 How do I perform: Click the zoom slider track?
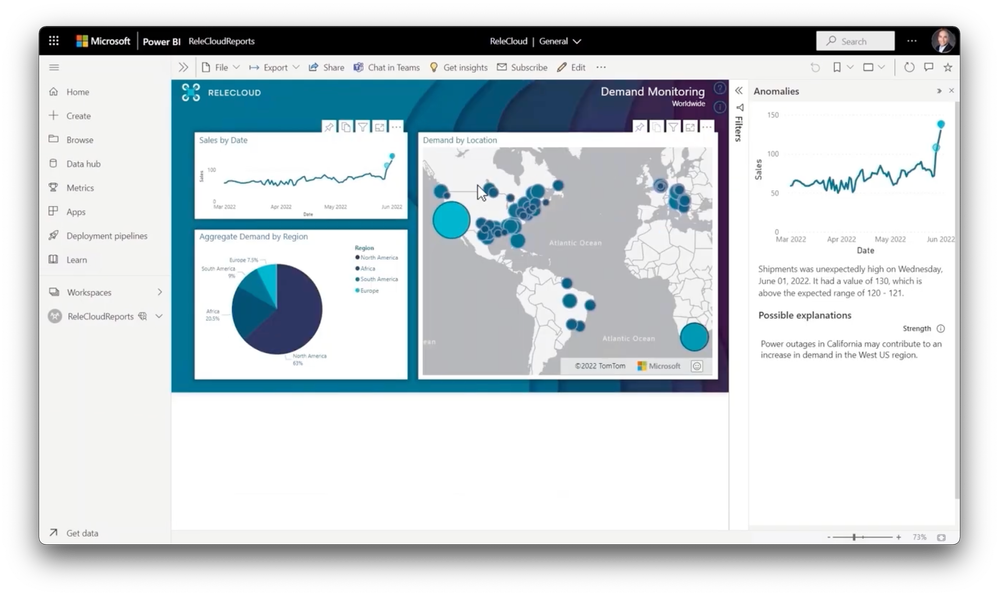click(863, 537)
